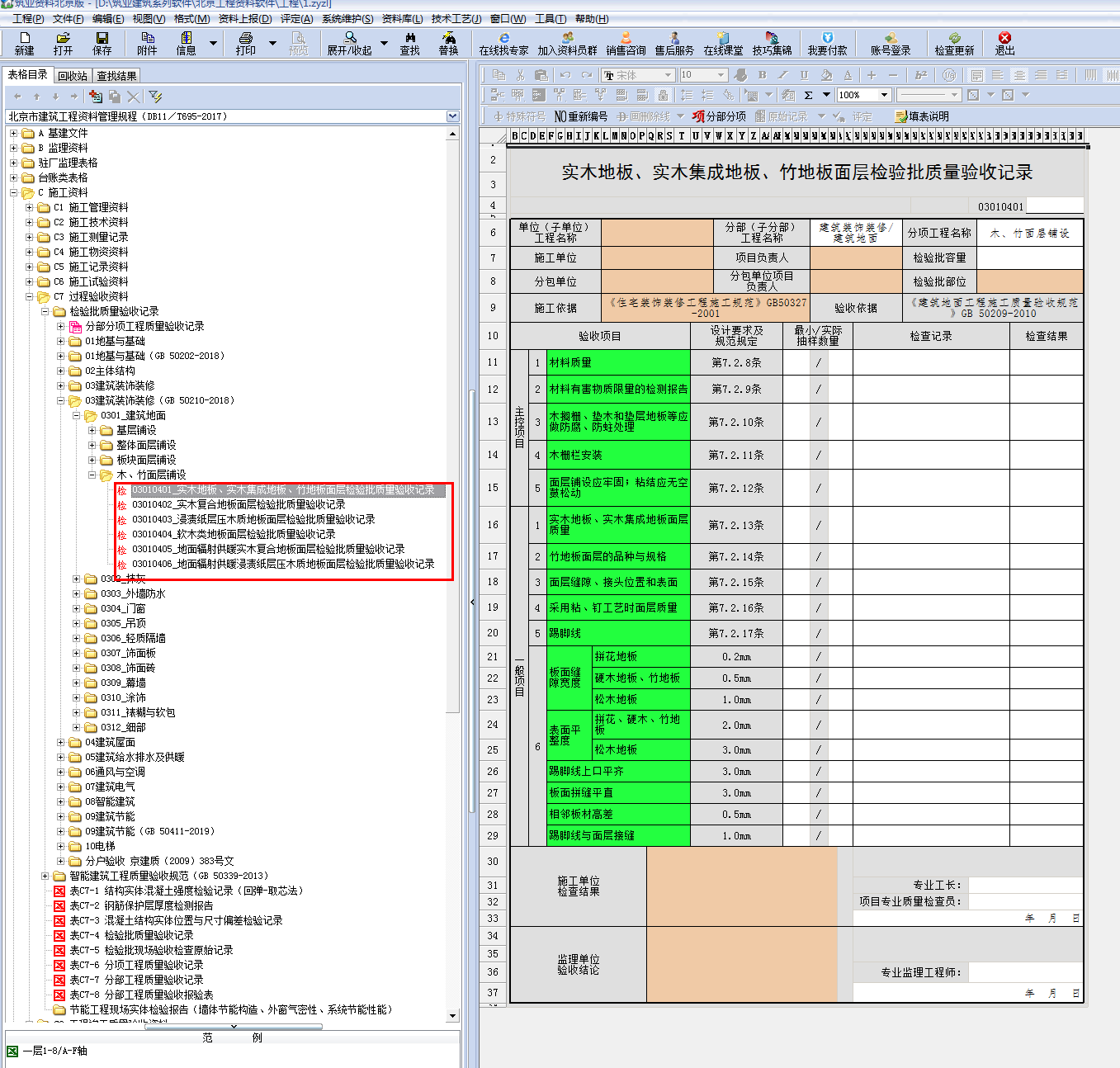Click the insert plus icon in format toolbar
Screen dimensions: 1120x1068
tap(872, 75)
